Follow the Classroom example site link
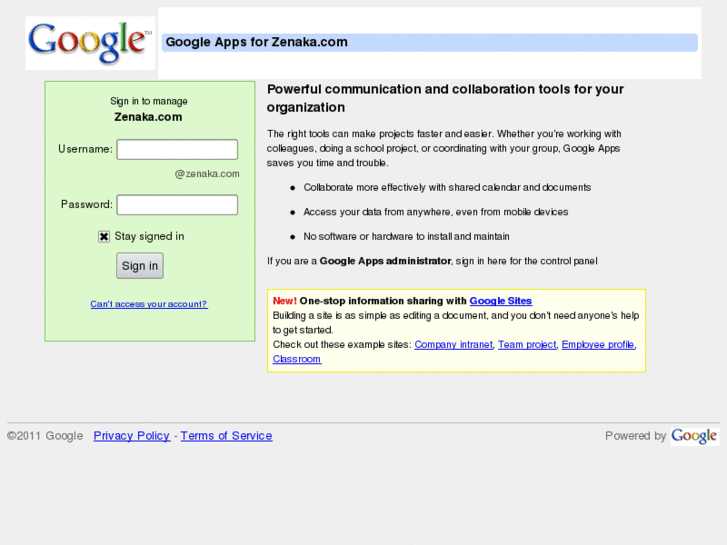The width and height of the screenshot is (727, 545). click(297, 359)
